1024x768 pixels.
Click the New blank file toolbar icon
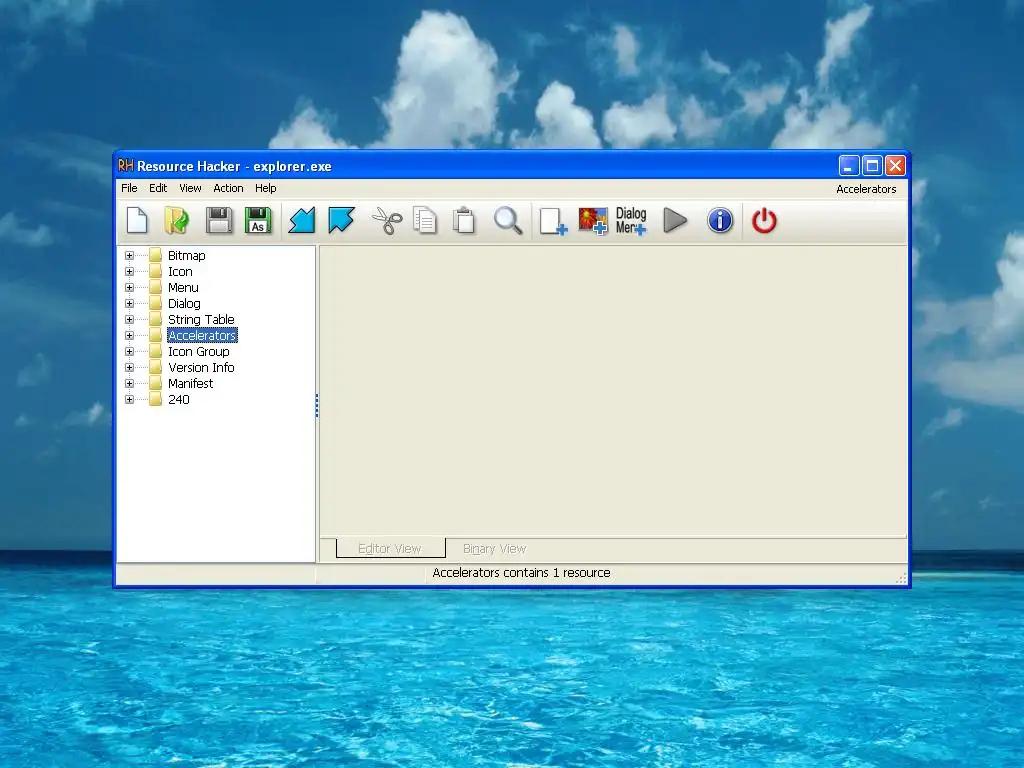pos(137,220)
